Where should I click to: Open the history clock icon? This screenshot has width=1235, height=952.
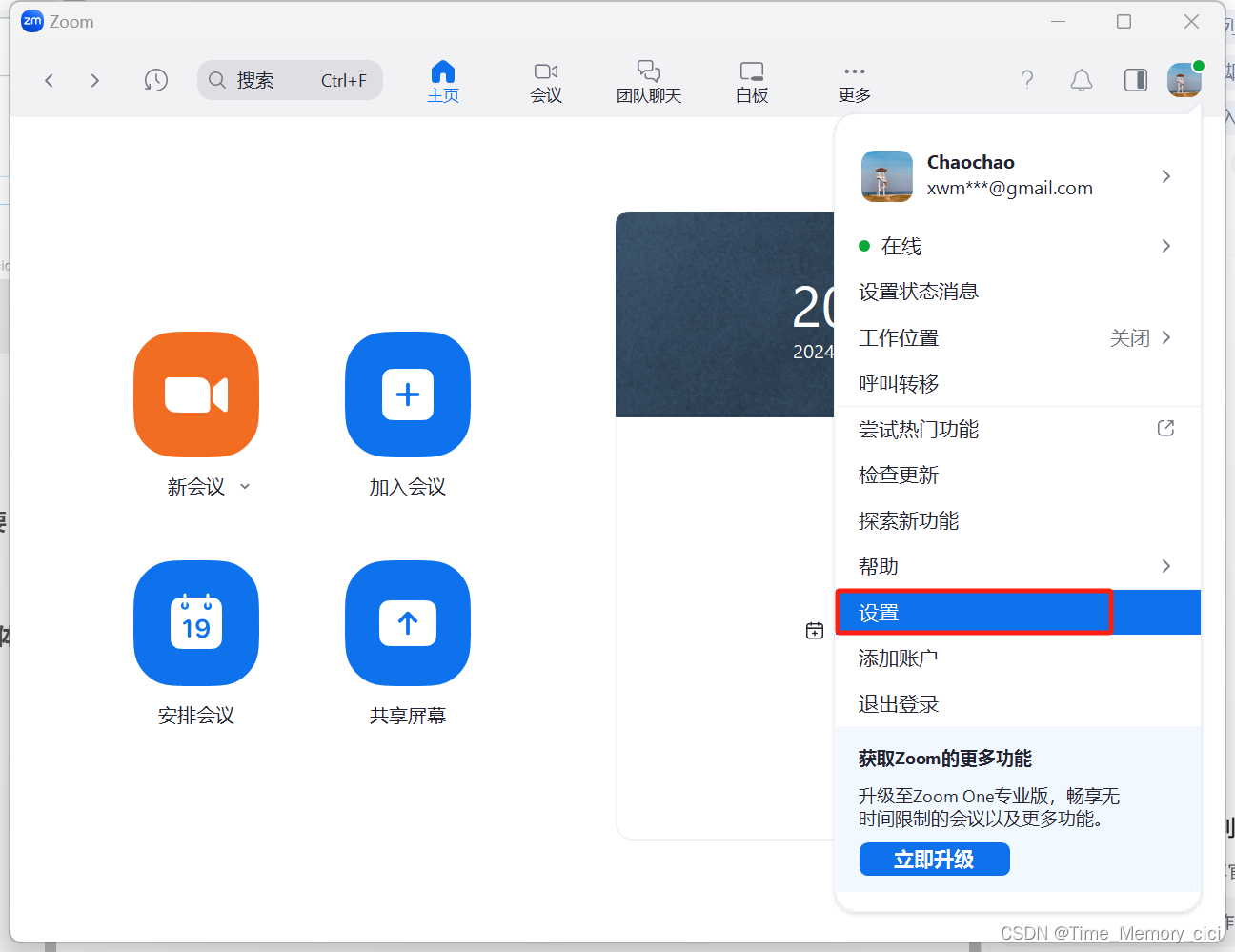point(155,80)
